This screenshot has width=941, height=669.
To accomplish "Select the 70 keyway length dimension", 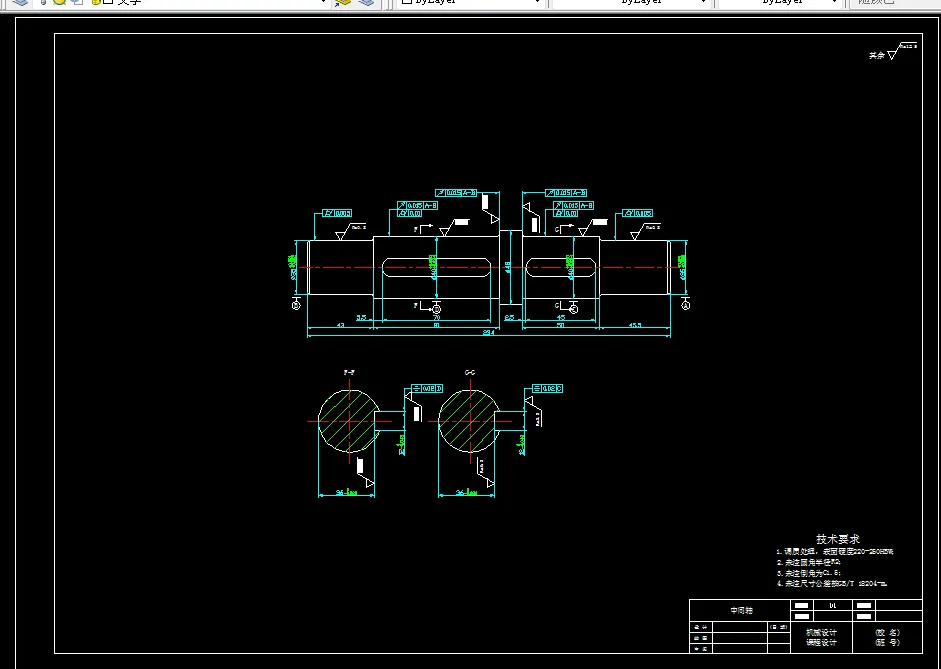I will (436, 317).
